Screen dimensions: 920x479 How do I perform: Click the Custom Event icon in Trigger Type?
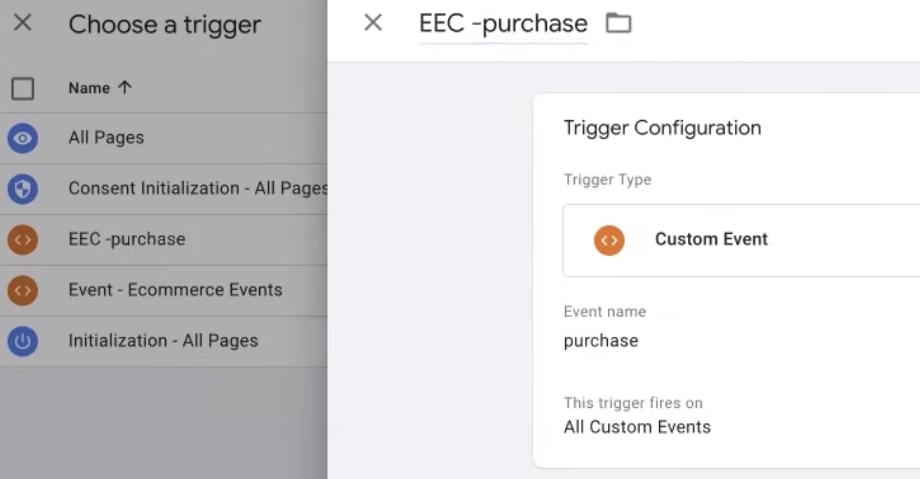click(x=609, y=240)
